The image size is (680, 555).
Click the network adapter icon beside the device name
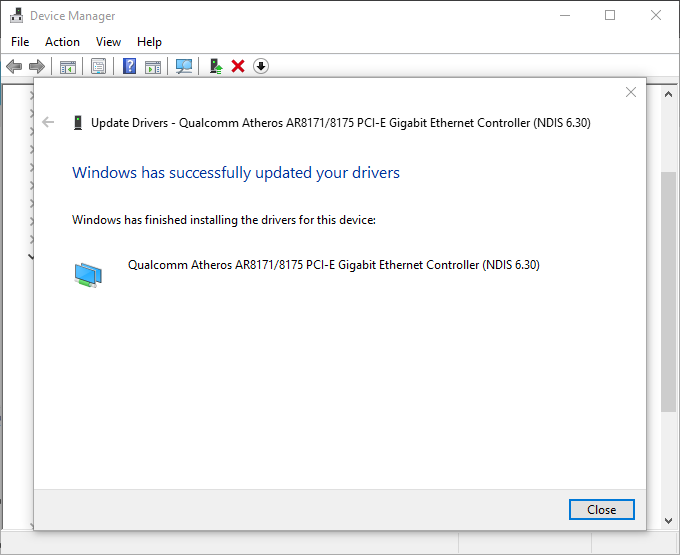88,275
